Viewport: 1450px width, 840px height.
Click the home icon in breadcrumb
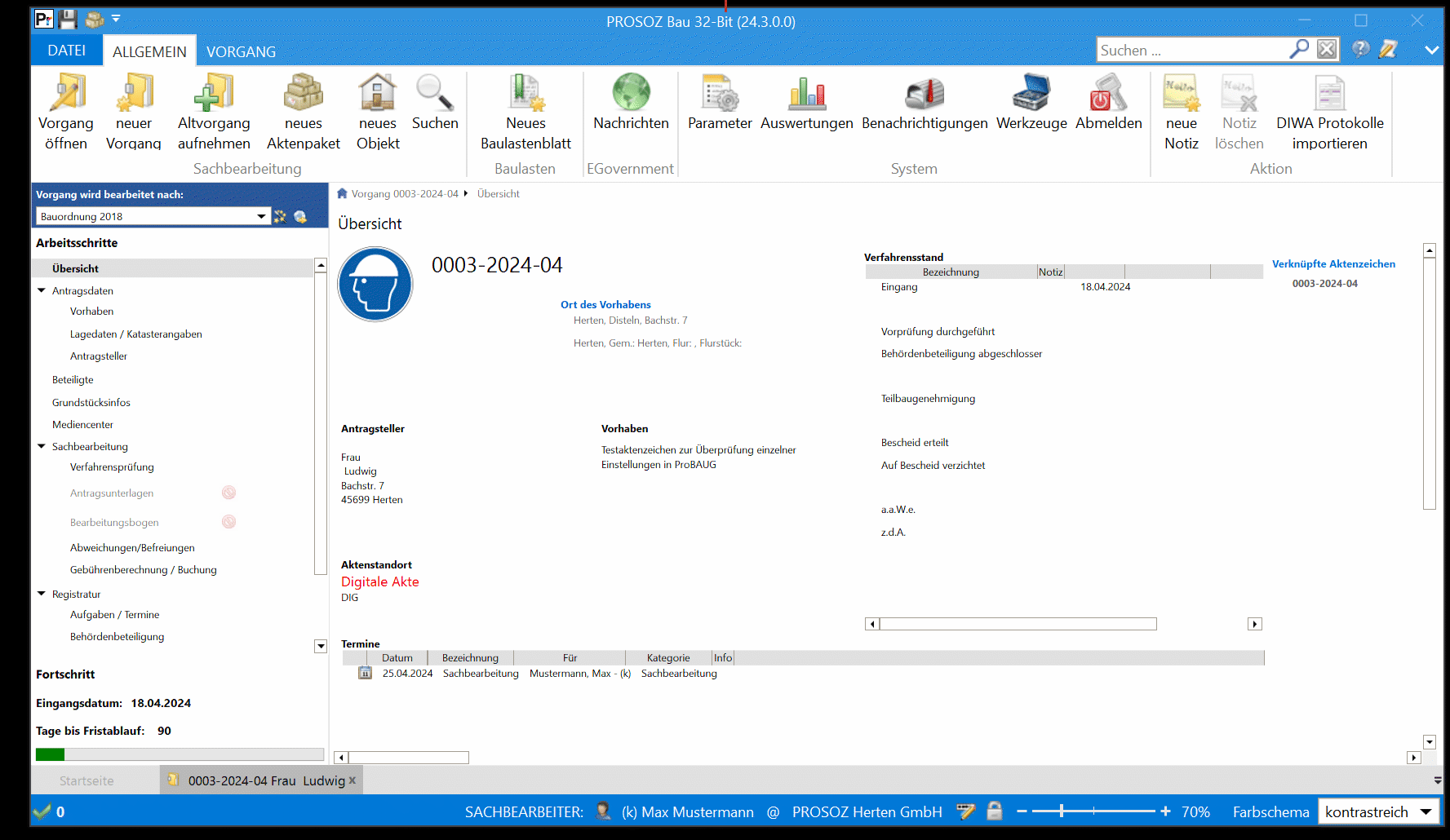tap(343, 193)
